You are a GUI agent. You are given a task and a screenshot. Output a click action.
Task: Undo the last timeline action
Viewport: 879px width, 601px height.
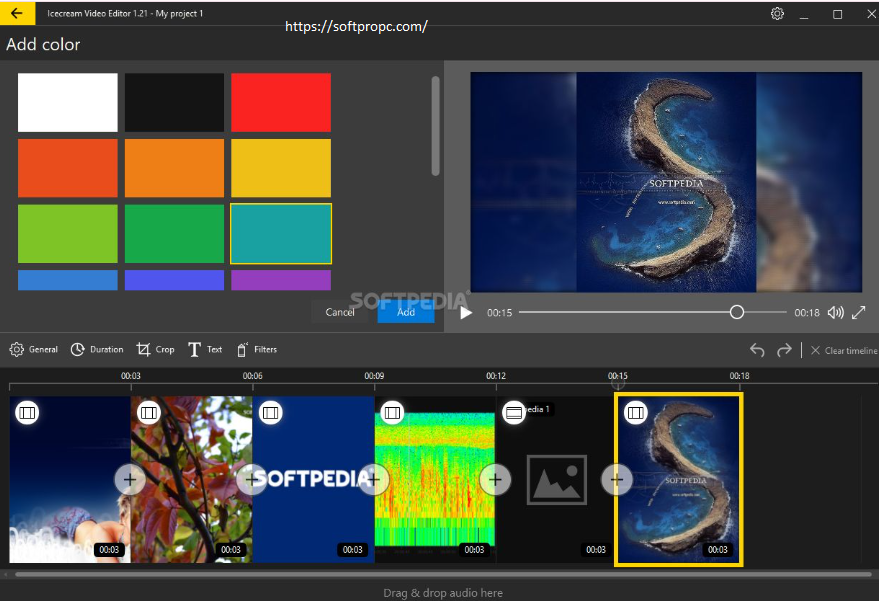click(757, 350)
